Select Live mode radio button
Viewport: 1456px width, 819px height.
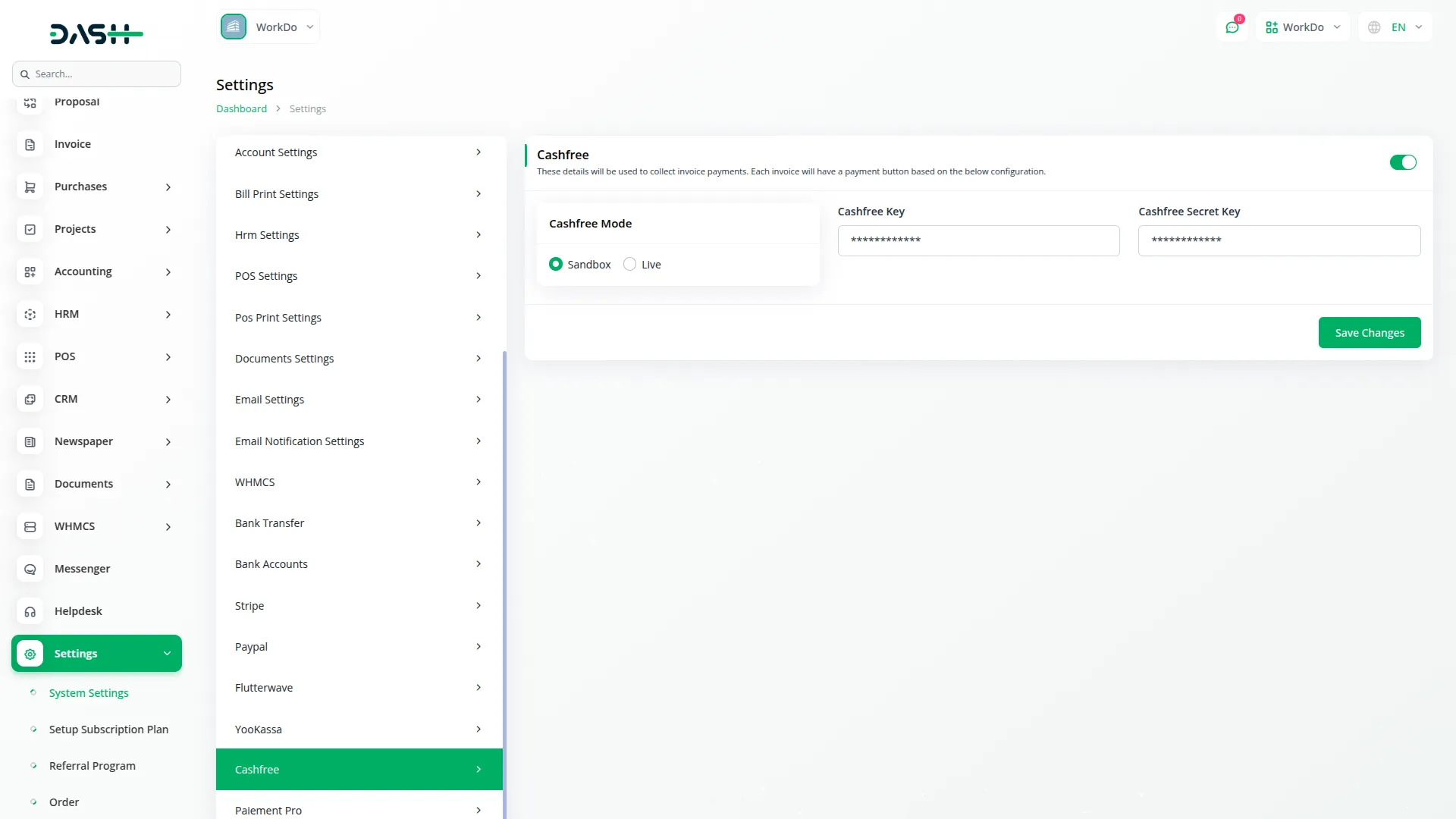tap(629, 264)
